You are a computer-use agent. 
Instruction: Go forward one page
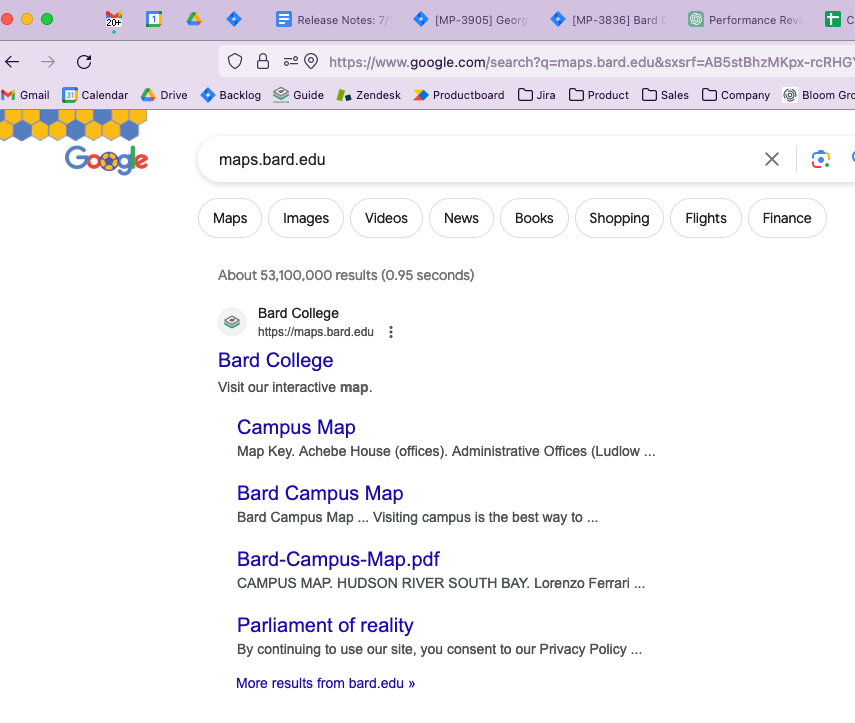(x=48, y=62)
